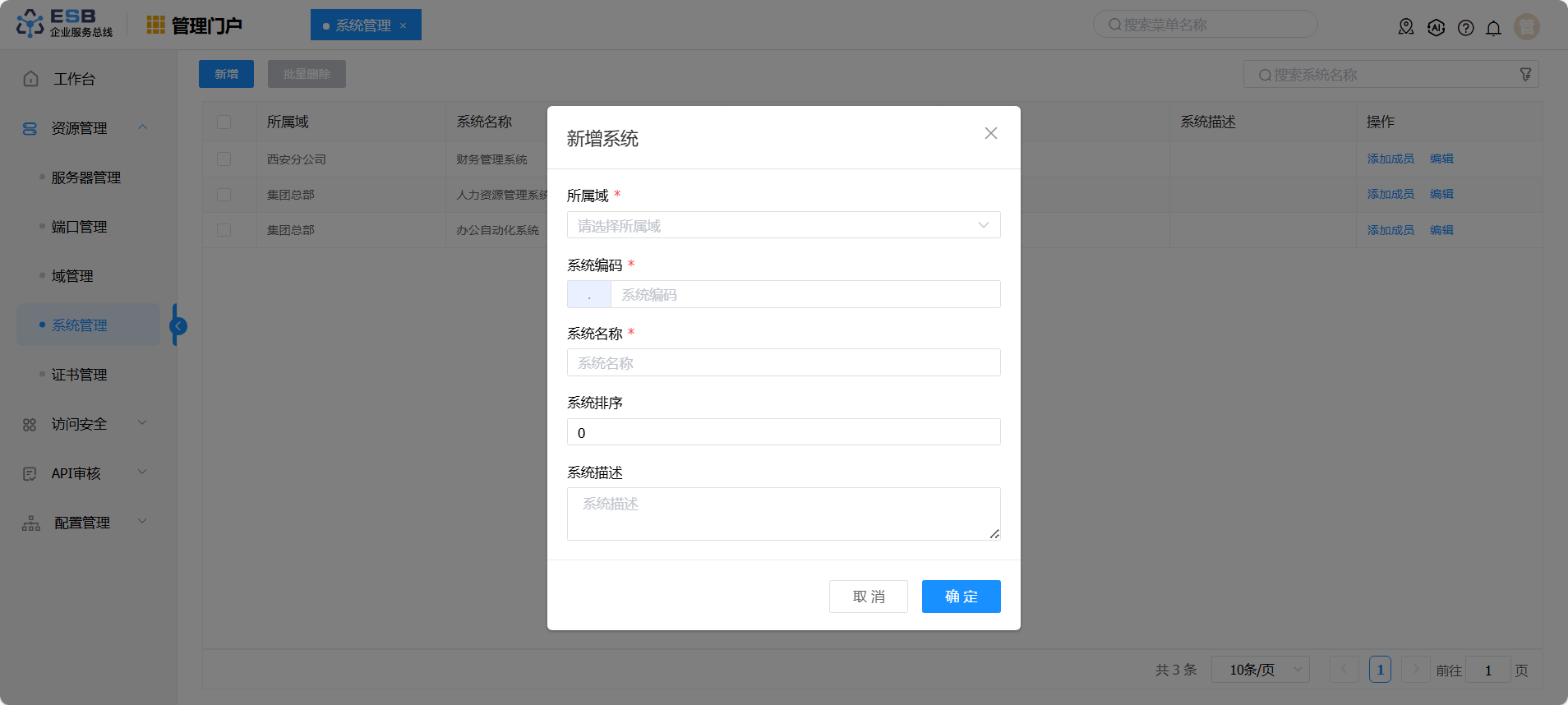Image resolution: width=1568 pixels, height=705 pixels.
Task: Toggle the select-all checkbox in table header
Action: [224, 122]
